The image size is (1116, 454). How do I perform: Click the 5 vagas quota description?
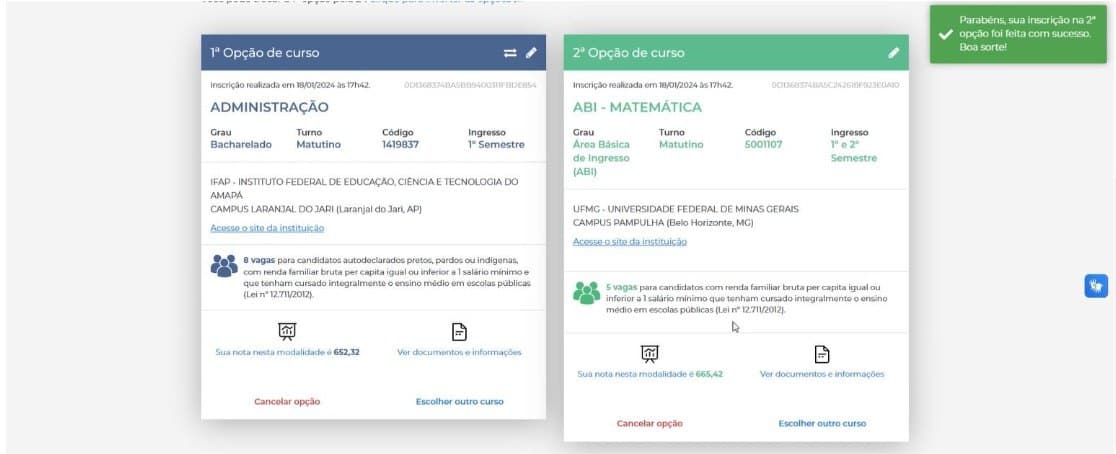(x=747, y=299)
